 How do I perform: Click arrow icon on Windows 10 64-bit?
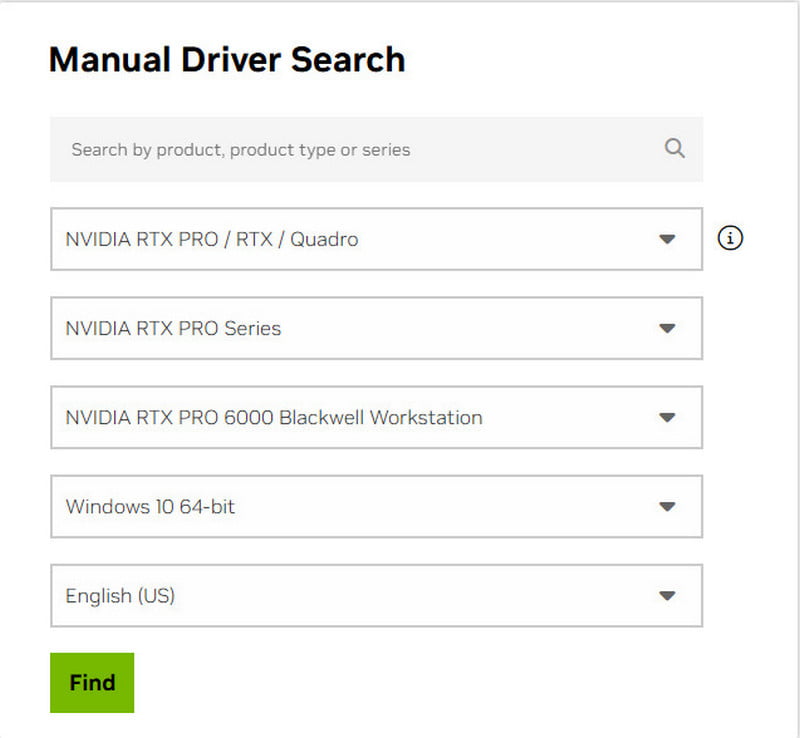[667, 506]
